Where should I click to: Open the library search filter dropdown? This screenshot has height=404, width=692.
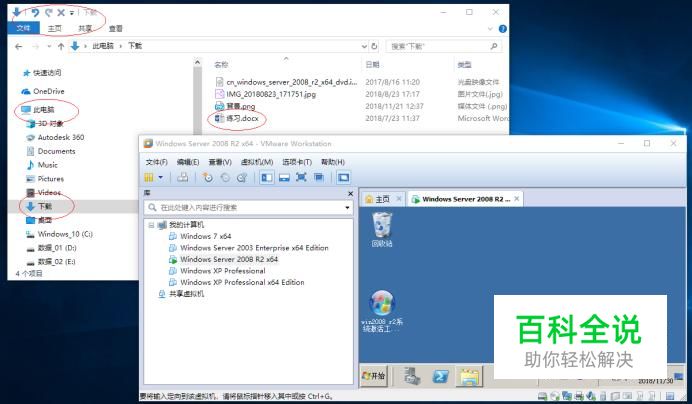[x=347, y=208]
